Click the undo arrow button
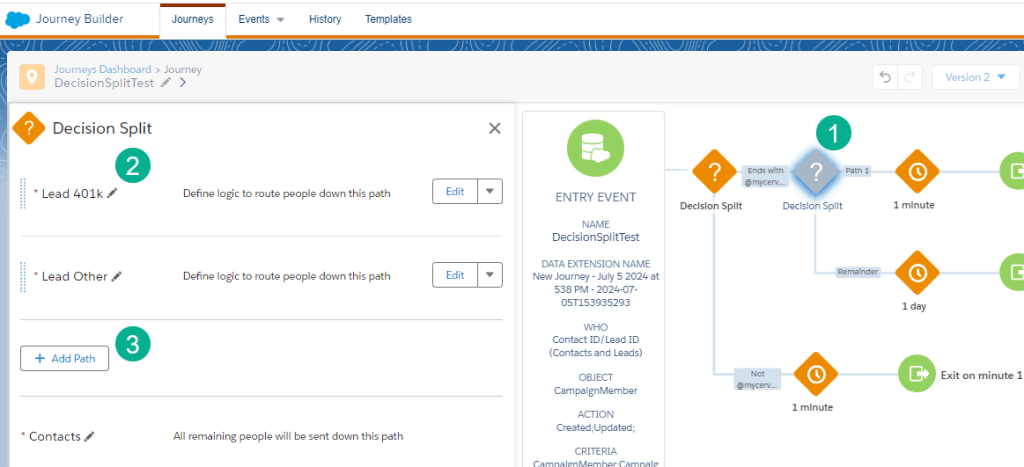Image resolution: width=1024 pixels, height=467 pixels. click(884, 77)
